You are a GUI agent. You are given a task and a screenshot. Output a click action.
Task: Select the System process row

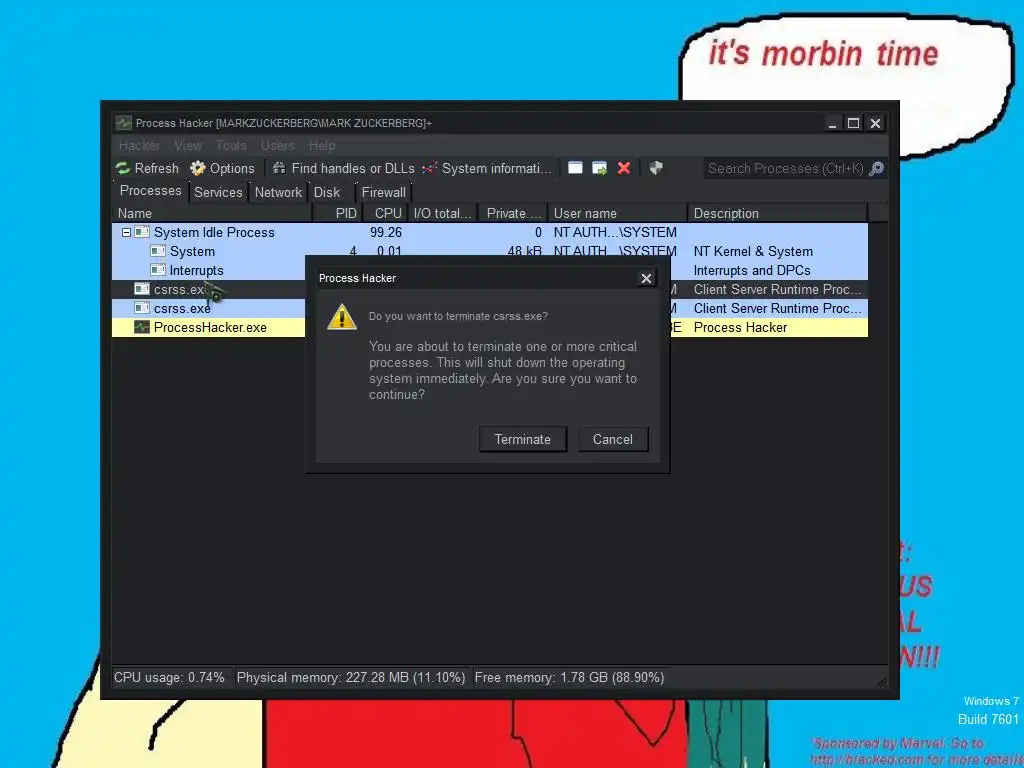pyautogui.click(x=490, y=249)
